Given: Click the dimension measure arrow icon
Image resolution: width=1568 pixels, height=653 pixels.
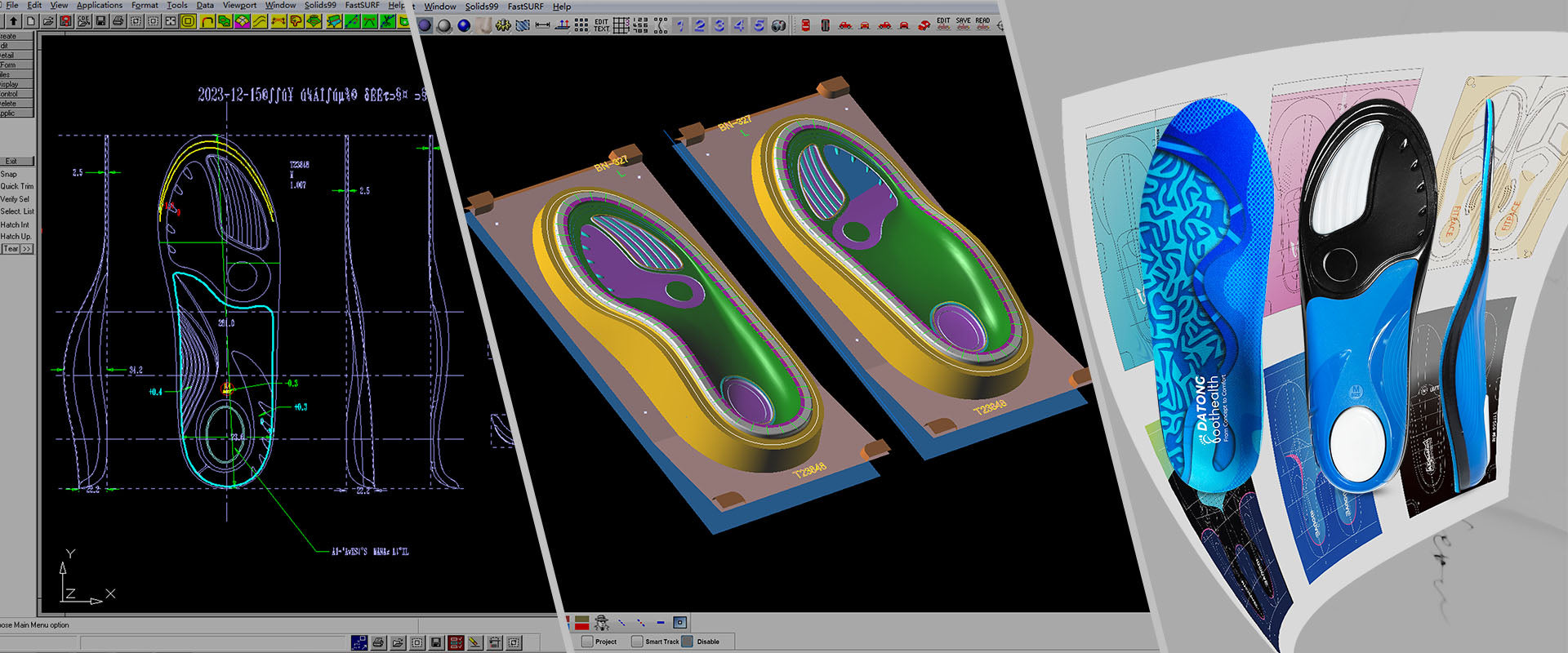Looking at the screenshot, I should click(x=542, y=25).
